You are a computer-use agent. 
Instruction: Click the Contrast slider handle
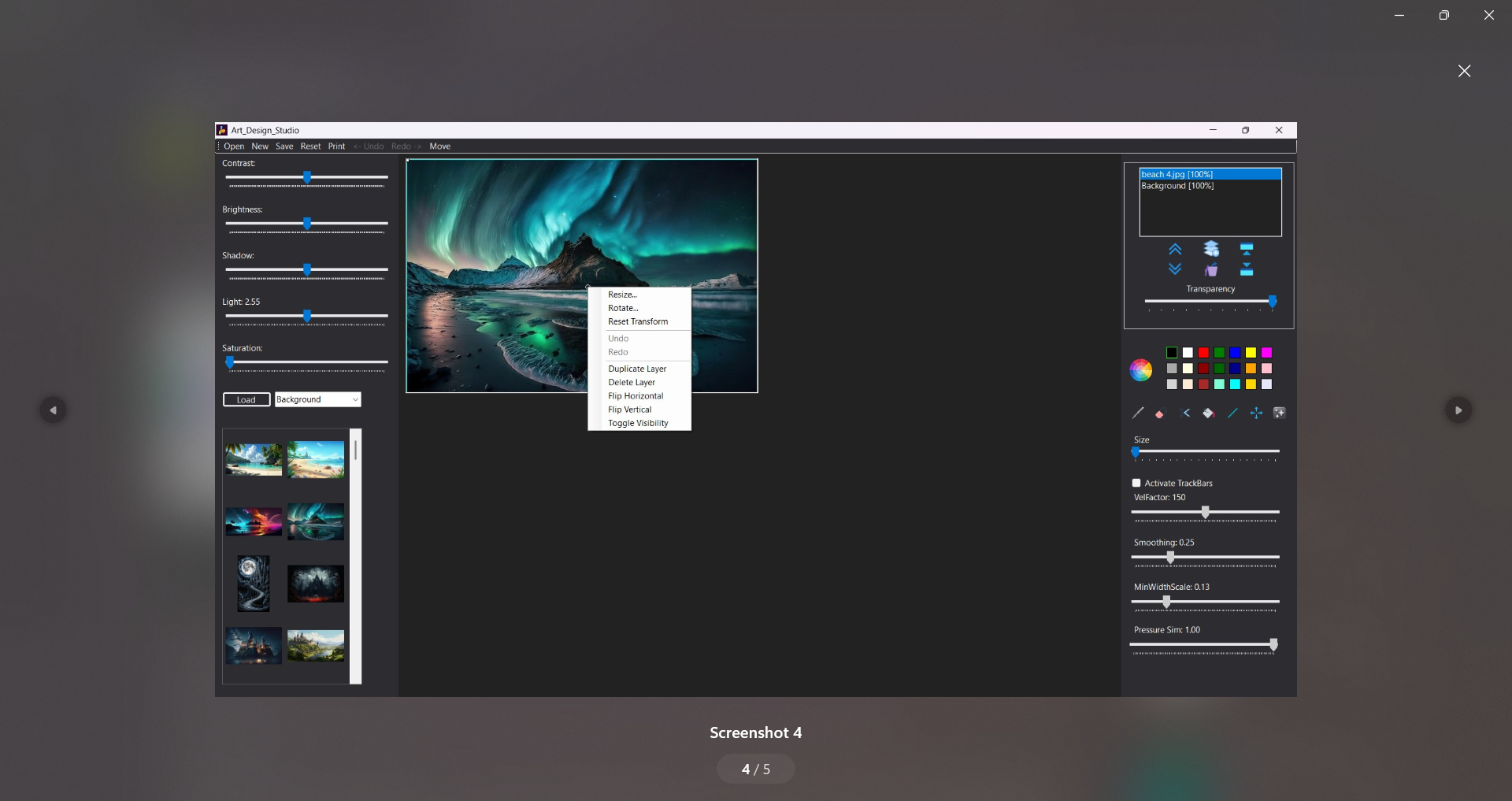click(307, 177)
